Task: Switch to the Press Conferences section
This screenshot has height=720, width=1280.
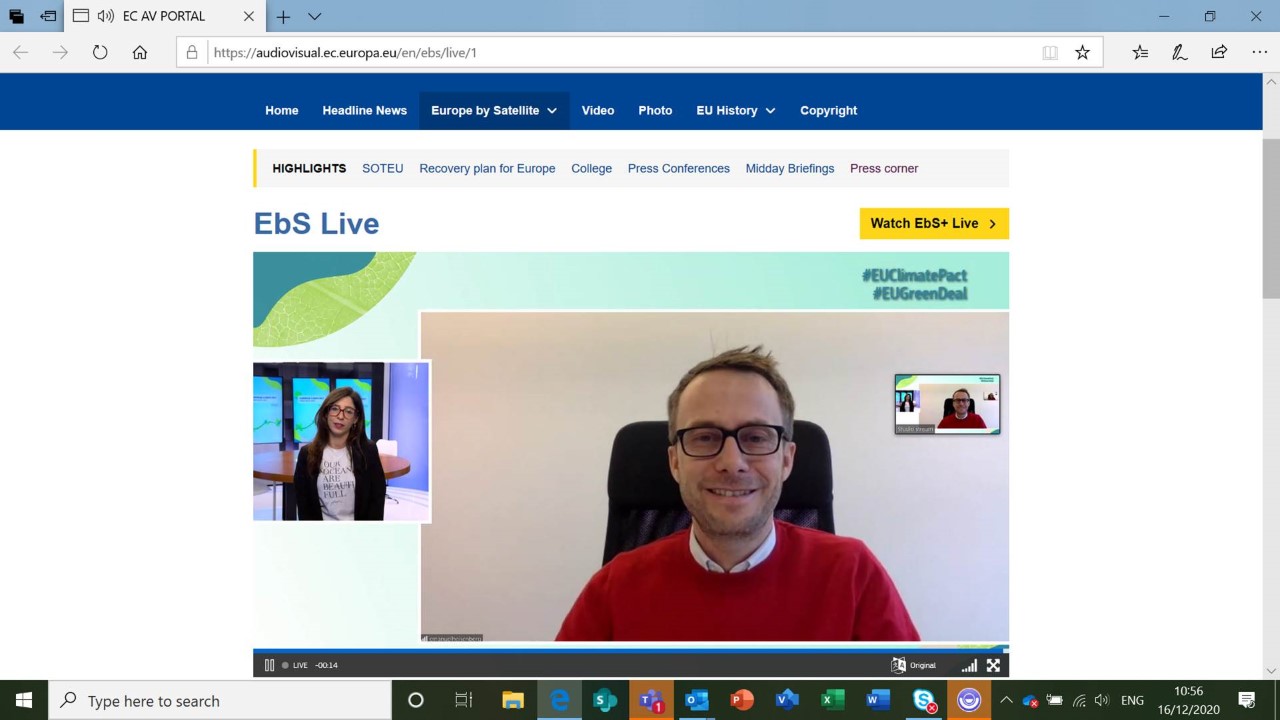Action: click(x=678, y=168)
